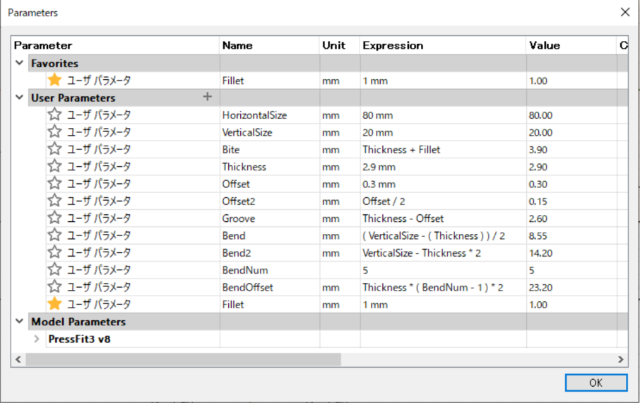Star the Bend2 parameter
This screenshot has height=403, width=640.
(x=54, y=252)
